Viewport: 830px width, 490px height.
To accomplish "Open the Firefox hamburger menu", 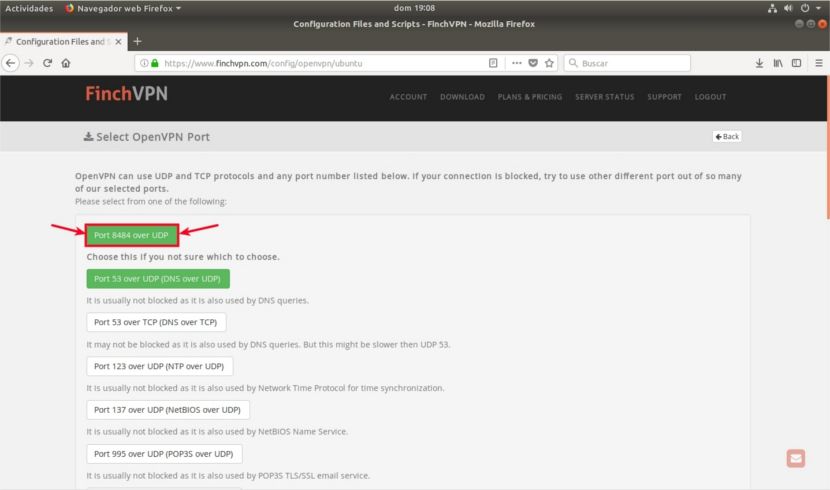I will click(818, 63).
